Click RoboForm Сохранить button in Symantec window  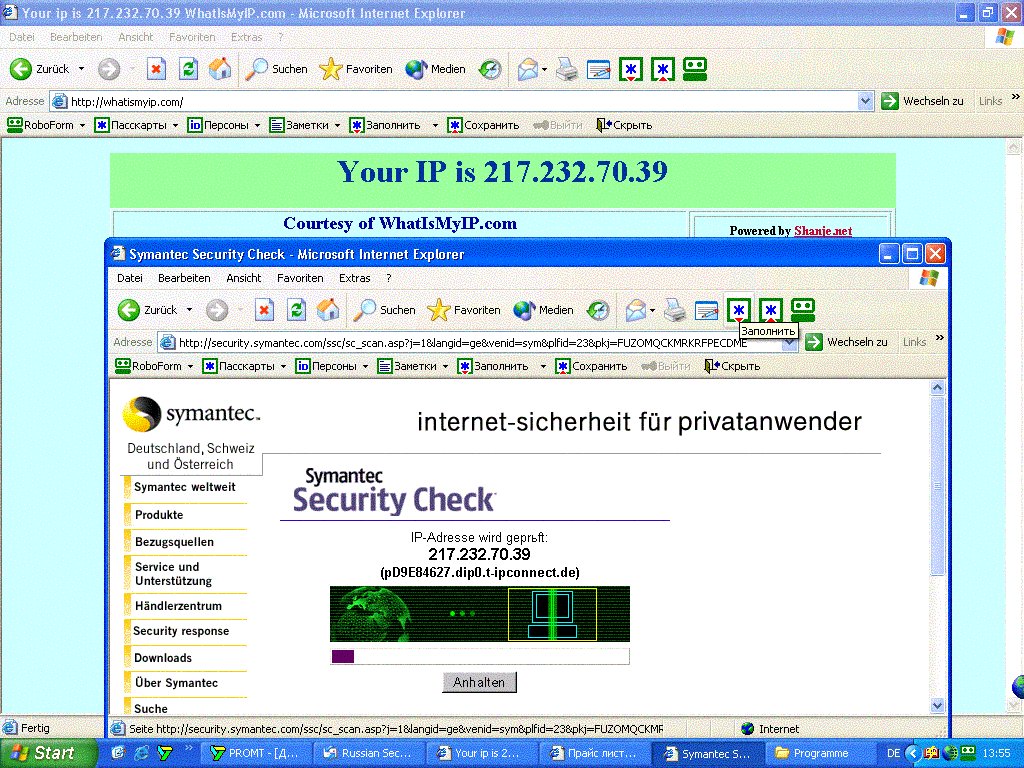click(x=591, y=366)
